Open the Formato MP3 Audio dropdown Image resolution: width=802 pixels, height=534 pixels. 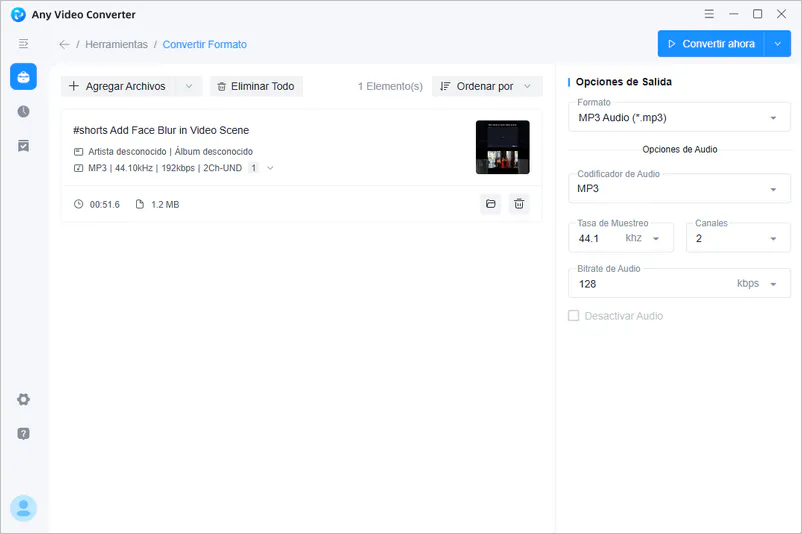(x=679, y=118)
